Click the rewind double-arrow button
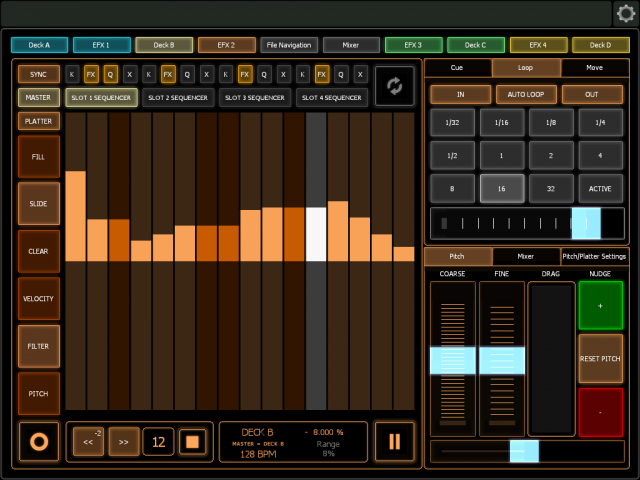Viewport: 640px width, 480px height. 89,441
